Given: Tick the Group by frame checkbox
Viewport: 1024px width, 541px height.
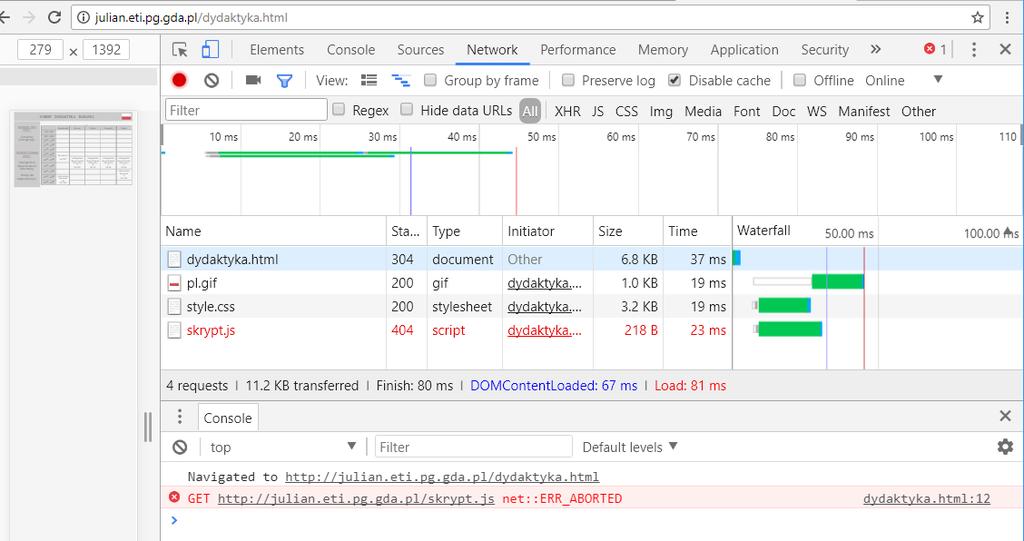Looking at the screenshot, I should click(430, 80).
